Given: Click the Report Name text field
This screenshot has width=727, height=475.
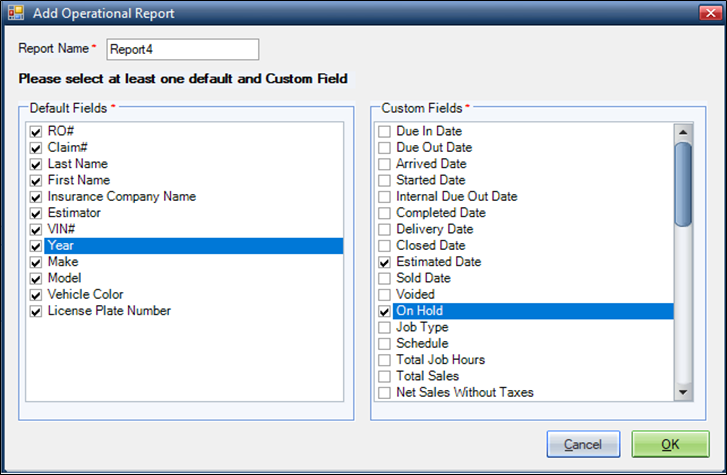Looking at the screenshot, I should (x=183, y=49).
